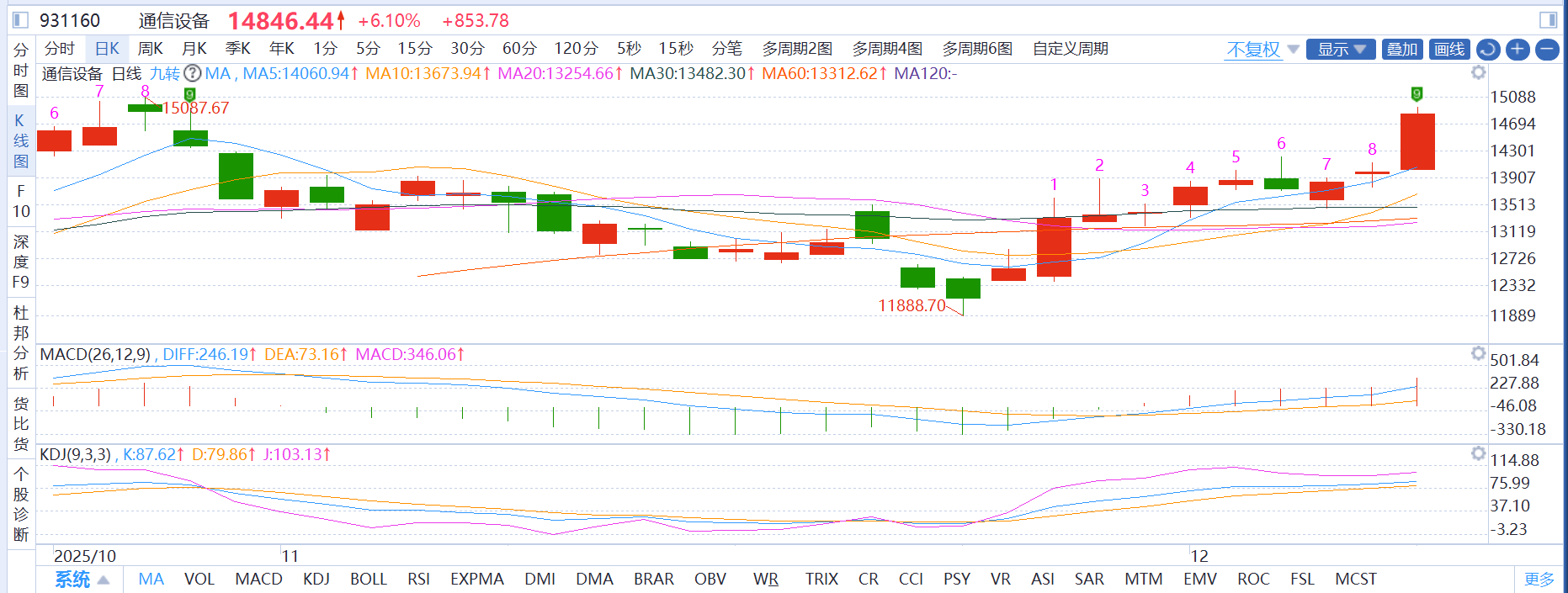Select the OBV indicator

(710, 579)
